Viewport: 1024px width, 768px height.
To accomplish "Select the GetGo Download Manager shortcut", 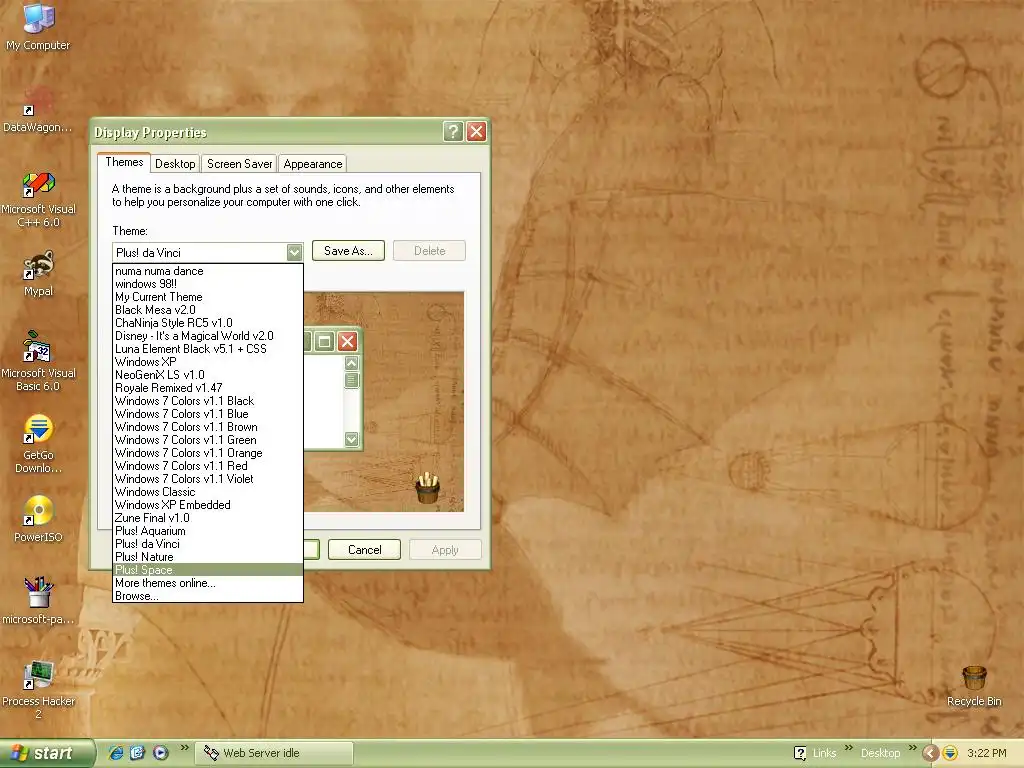I will coord(38,444).
